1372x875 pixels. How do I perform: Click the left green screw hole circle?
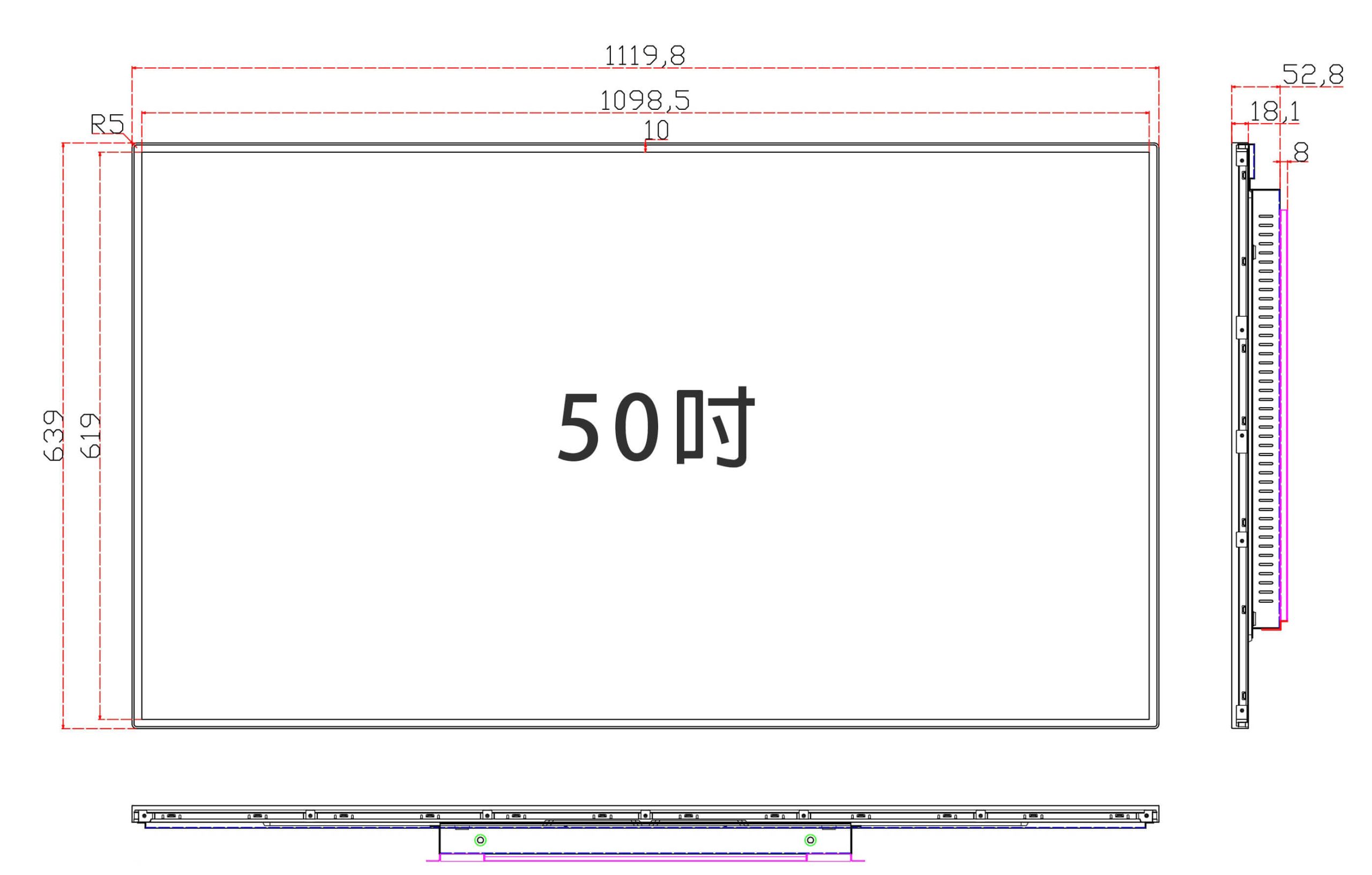point(480,840)
